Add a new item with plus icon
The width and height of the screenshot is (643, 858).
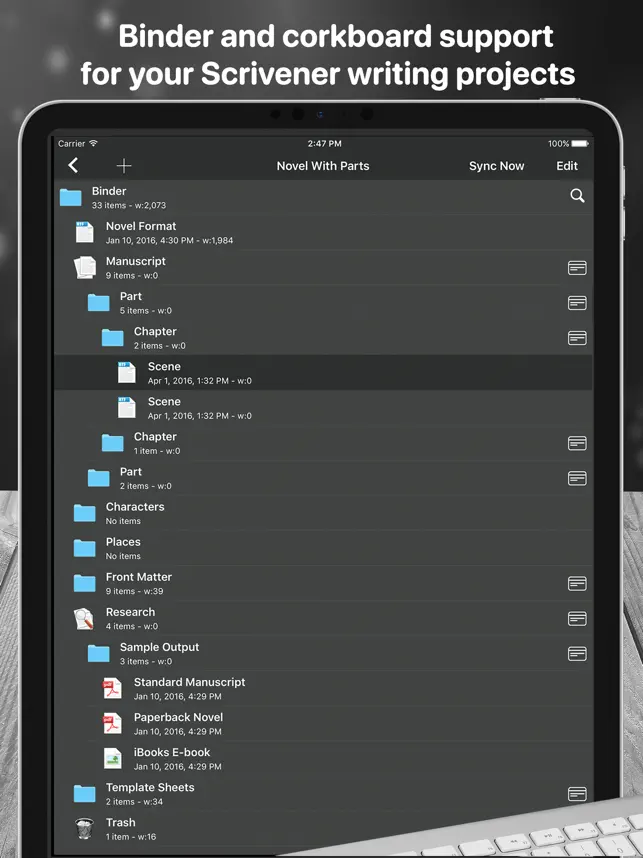tap(124, 166)
